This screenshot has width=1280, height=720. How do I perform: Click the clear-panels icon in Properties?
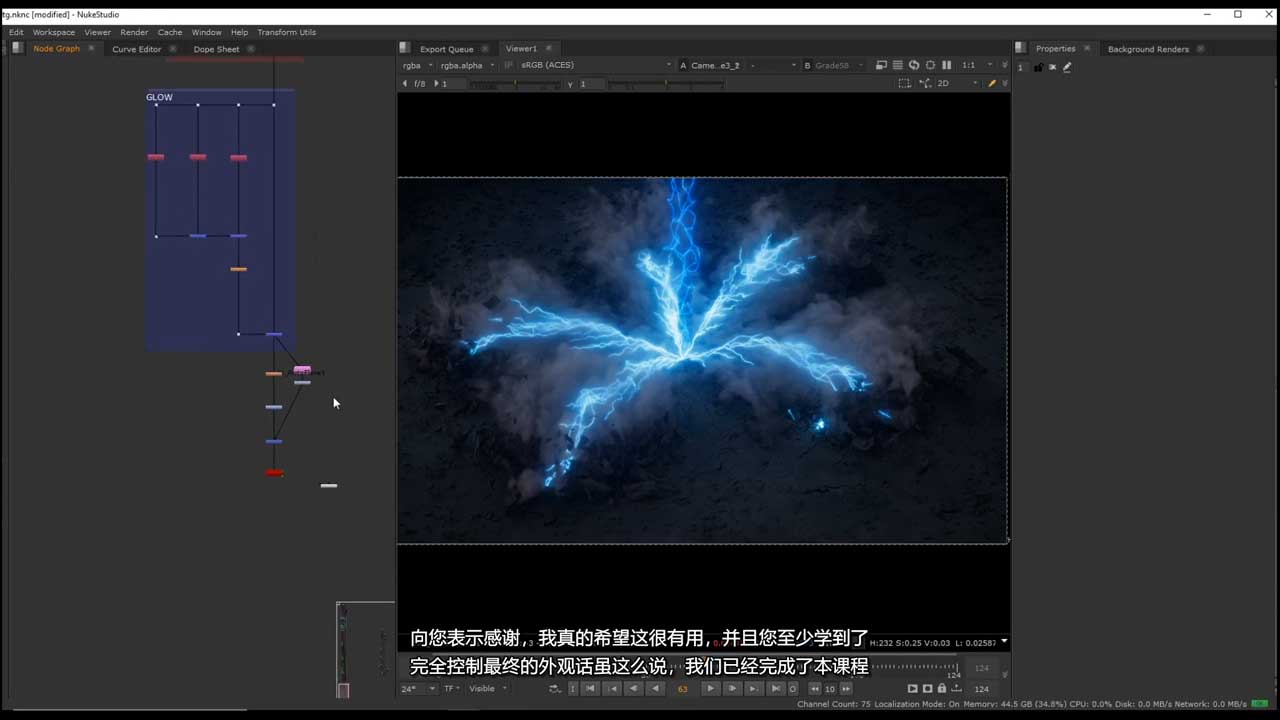pyautogui.click(x=1052, y=67)
